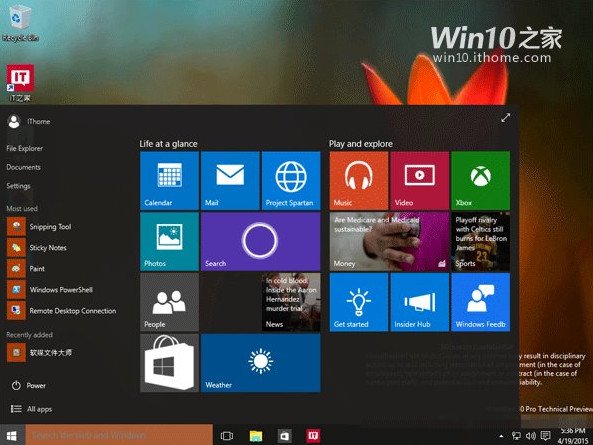Open File Explorer on taskbar
Image resolution: width=593 pixels, height=445 pixels.
click(x=256, y=436)
